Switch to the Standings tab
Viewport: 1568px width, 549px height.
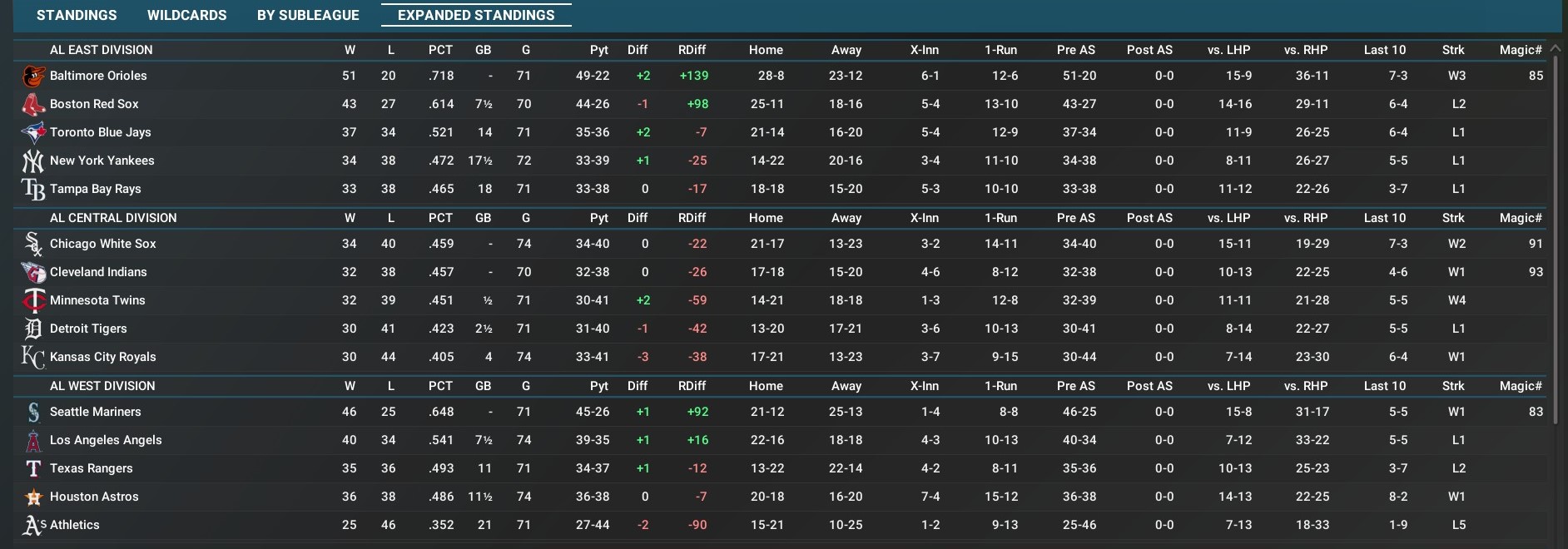click(77, 15)
